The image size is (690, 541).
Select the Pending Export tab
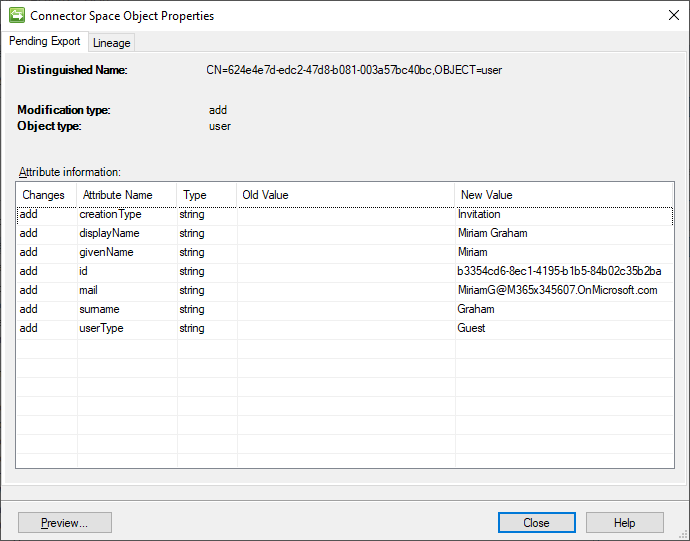(x=45, y=42)
